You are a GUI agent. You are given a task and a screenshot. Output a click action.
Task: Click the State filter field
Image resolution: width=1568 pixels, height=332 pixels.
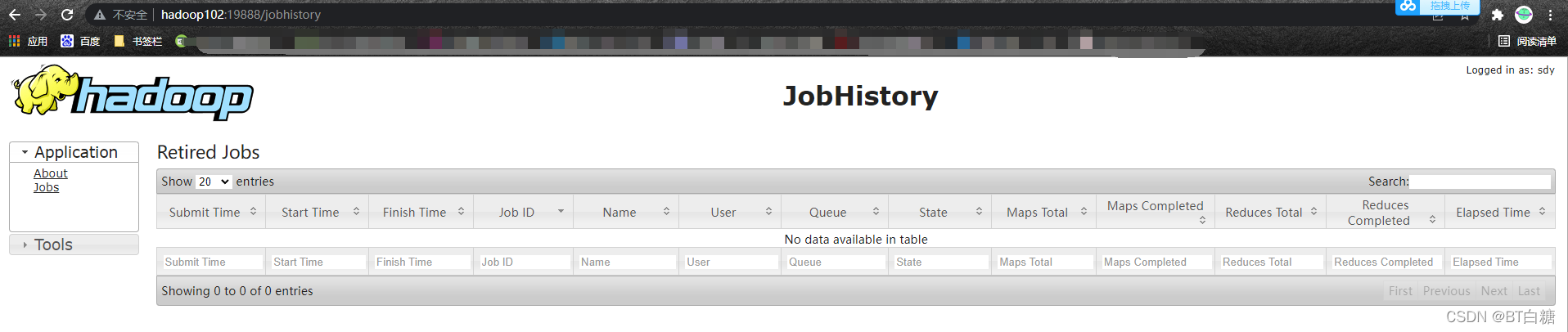tap(940, 262)
